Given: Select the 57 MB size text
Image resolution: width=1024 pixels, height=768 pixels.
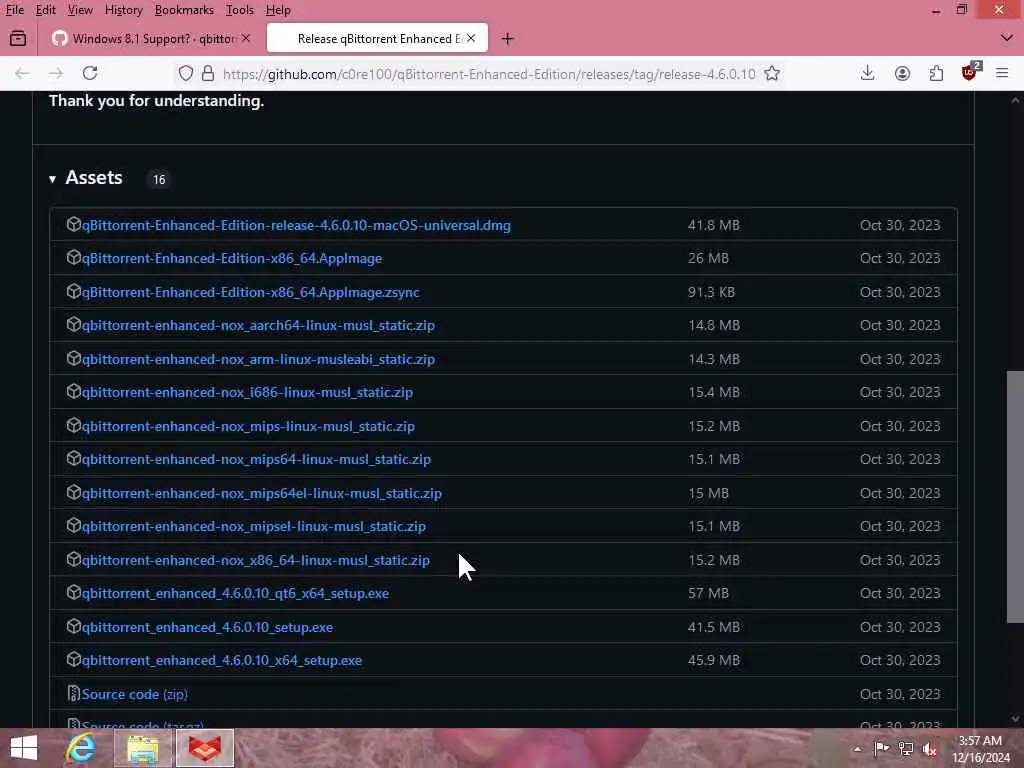Looking at the screenshot, I should tap(708, 594).
